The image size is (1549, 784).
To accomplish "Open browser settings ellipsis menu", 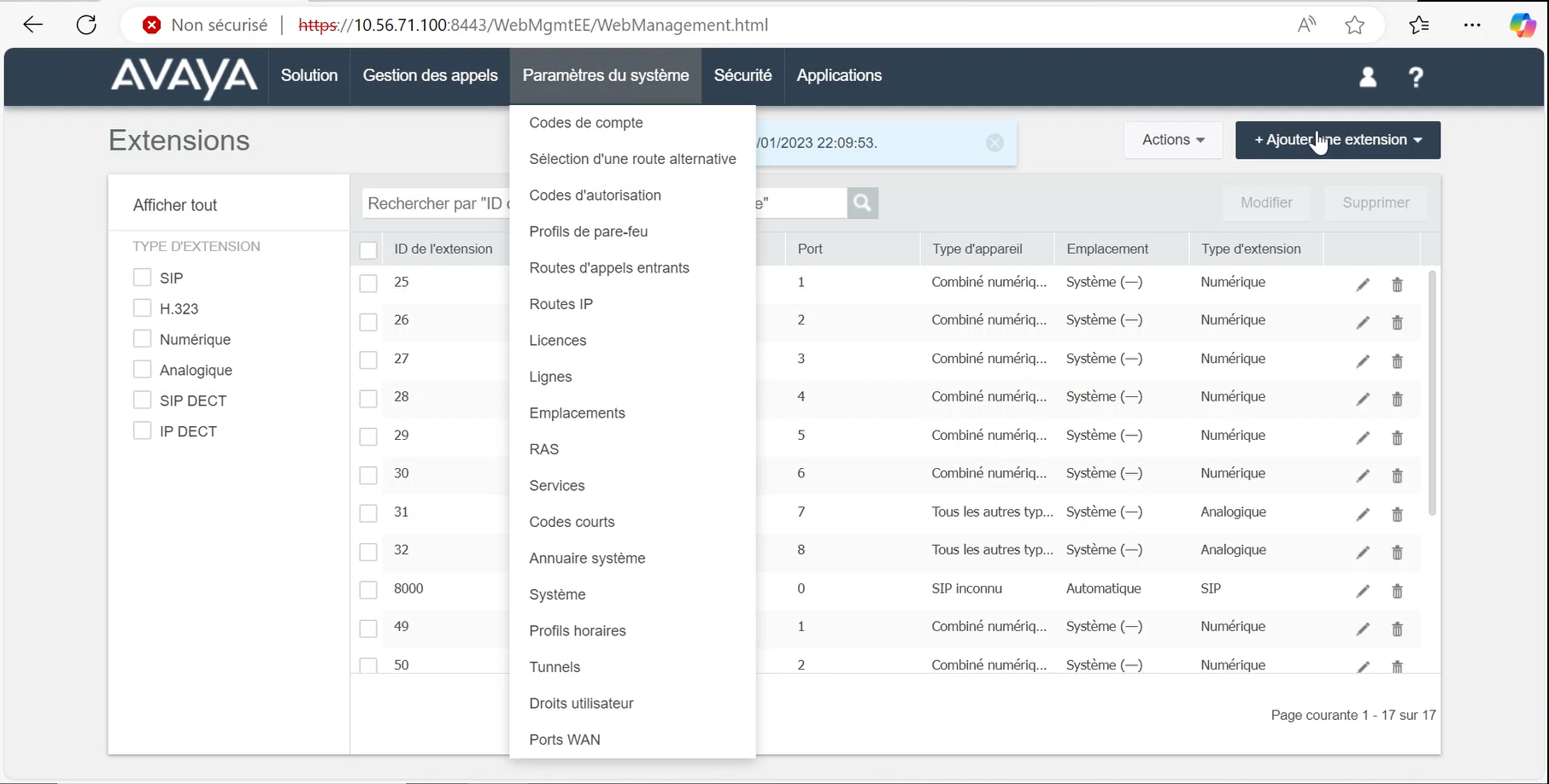I will (1471, 25).
